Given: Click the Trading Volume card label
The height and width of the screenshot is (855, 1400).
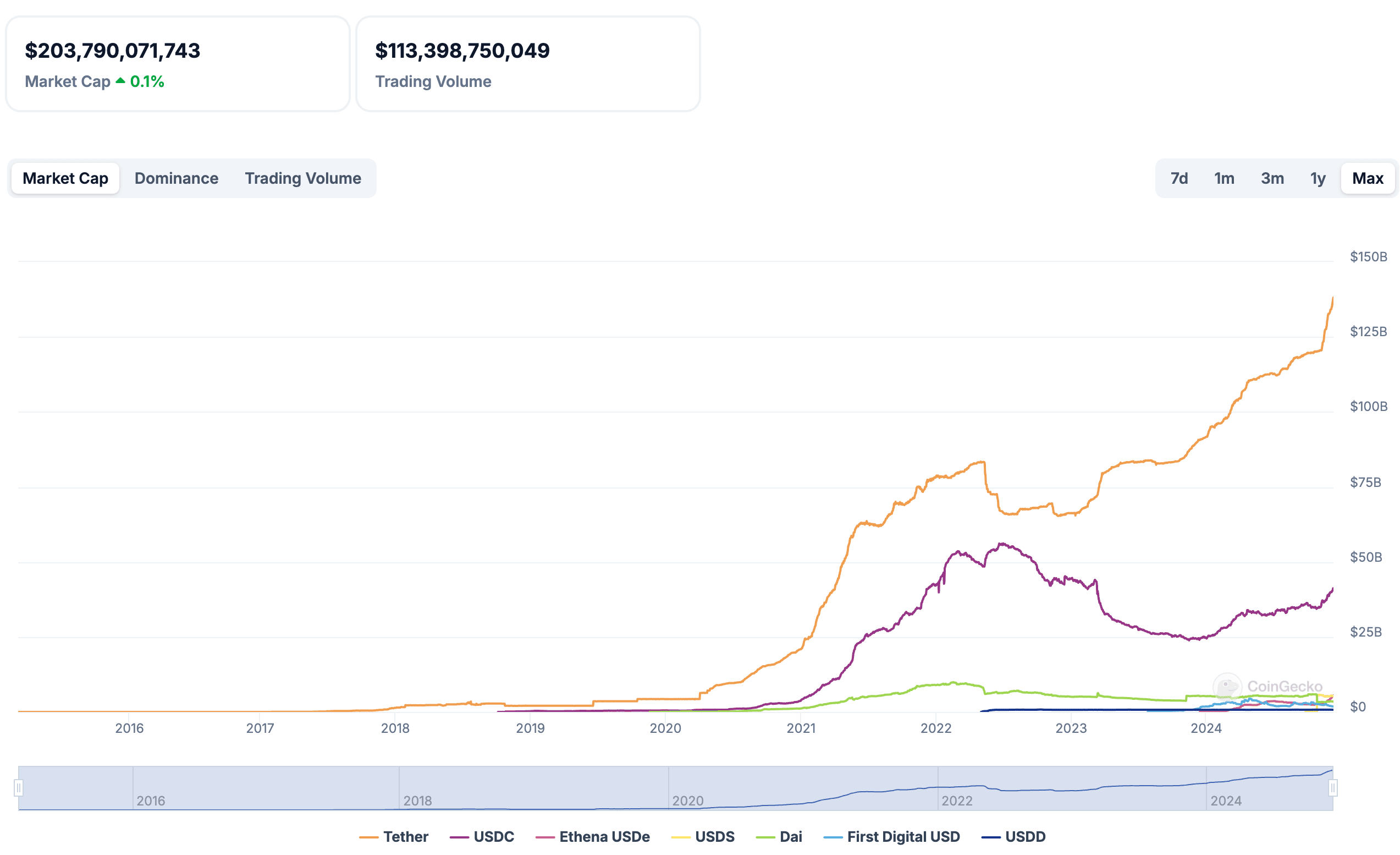Looking at the screenshot, I should point(433,81).
